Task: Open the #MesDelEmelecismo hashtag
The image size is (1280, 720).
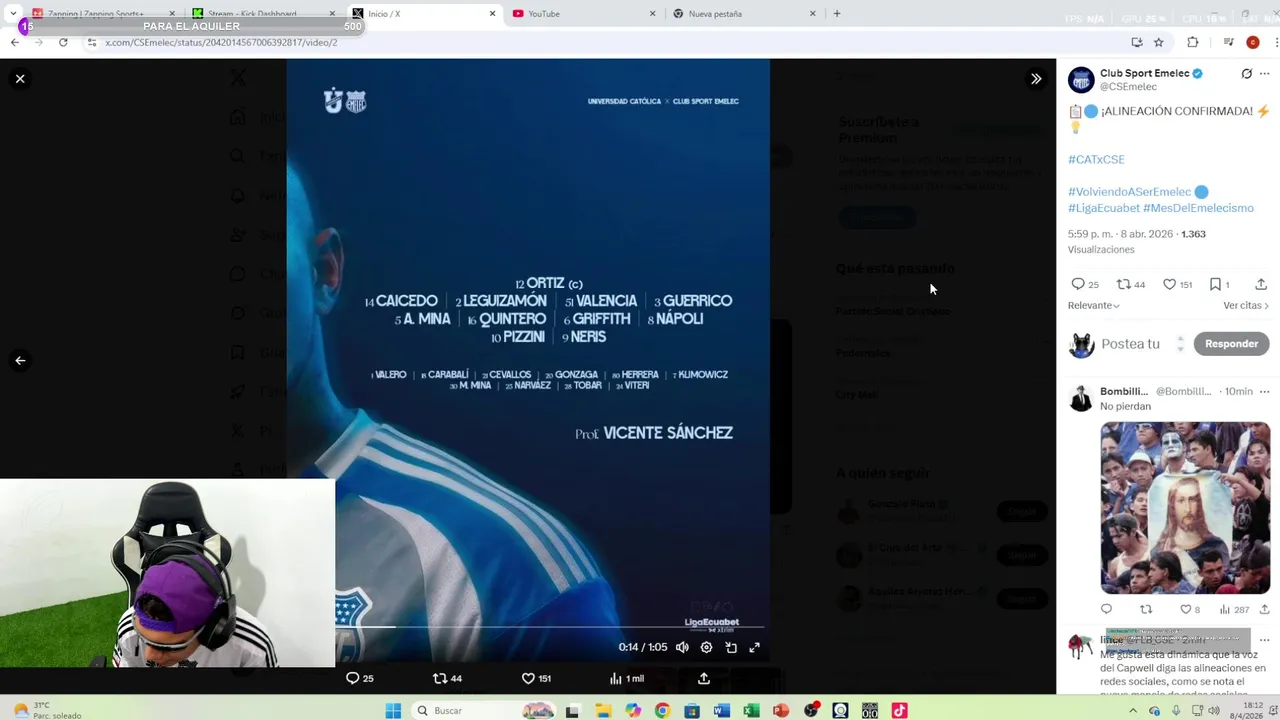Action: click(1198, 208)
